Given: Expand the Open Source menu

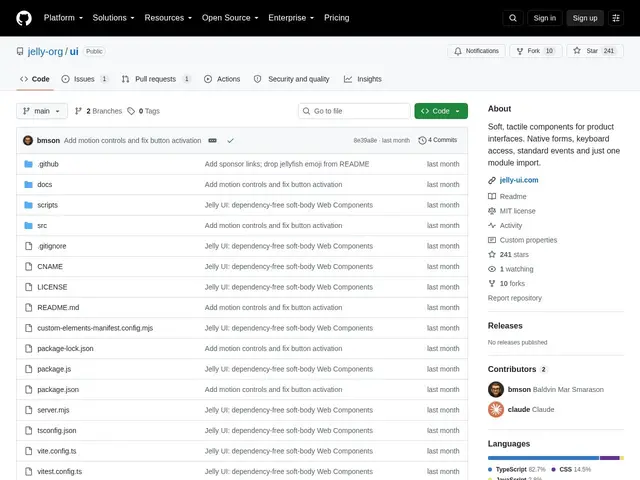Looking at the screenshot, I should [230, 18].
